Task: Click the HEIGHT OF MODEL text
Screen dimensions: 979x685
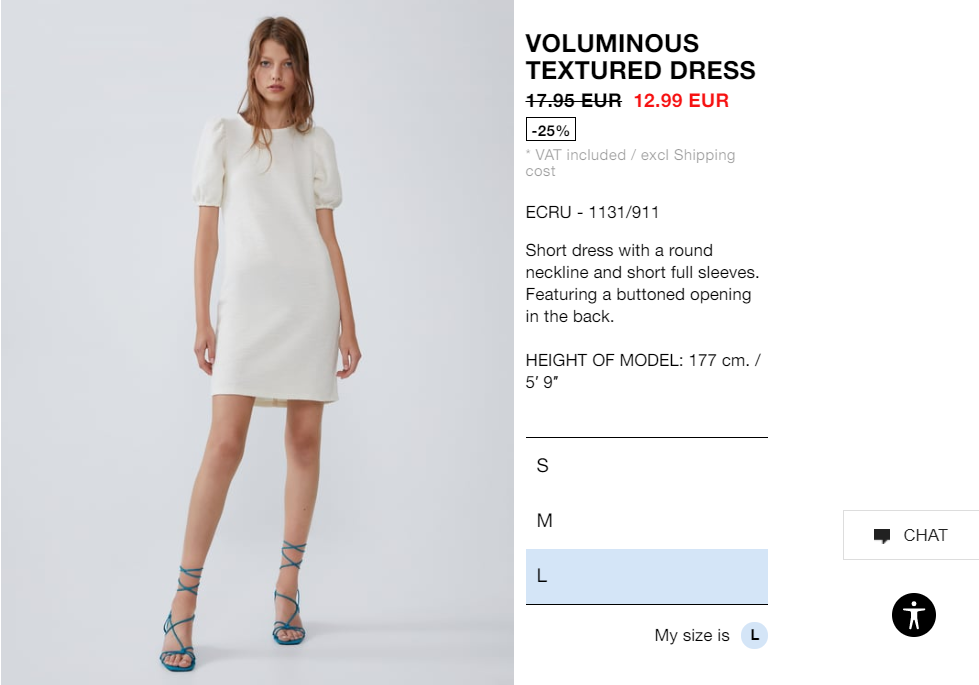Action: pos(643,371)
